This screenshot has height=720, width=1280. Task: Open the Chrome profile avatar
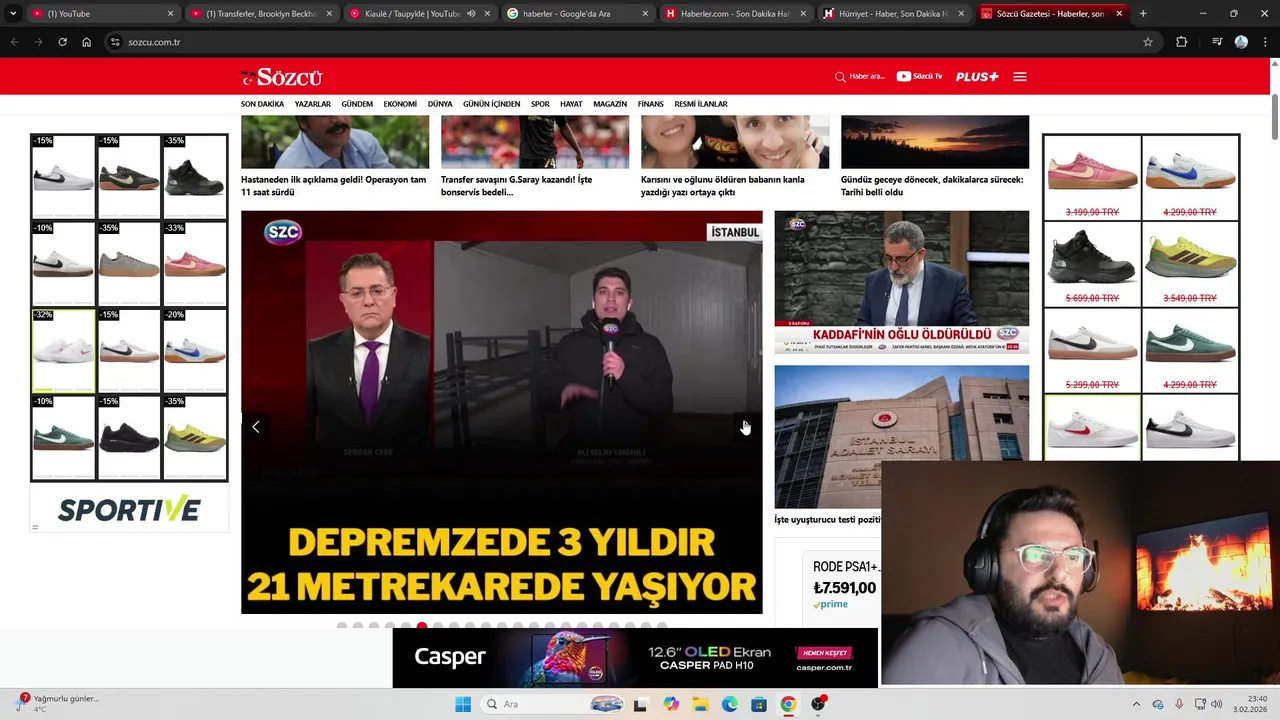(x=1241, y=42)
